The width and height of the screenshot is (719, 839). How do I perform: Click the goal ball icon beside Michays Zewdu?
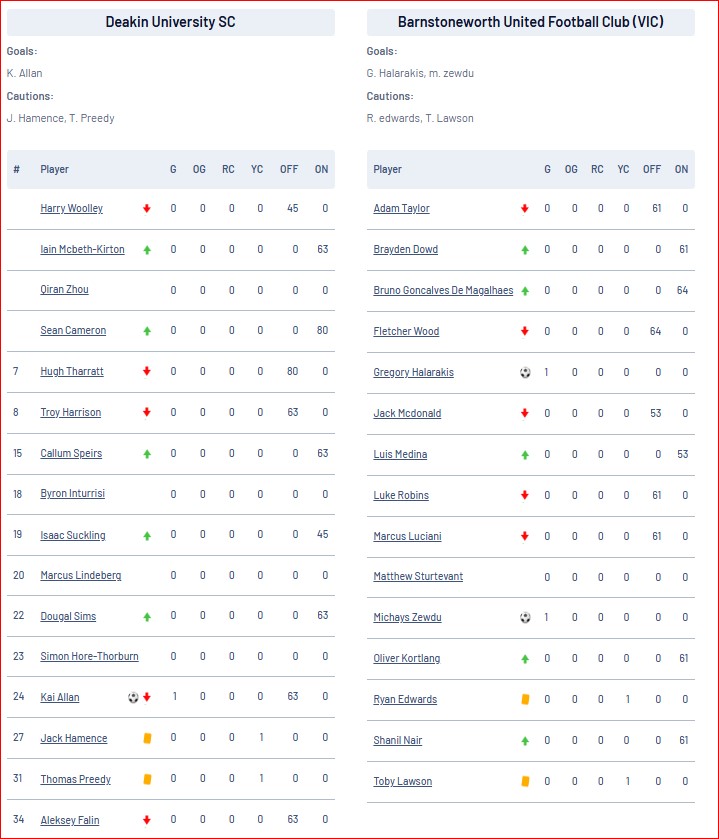click(x=525, y=617)
